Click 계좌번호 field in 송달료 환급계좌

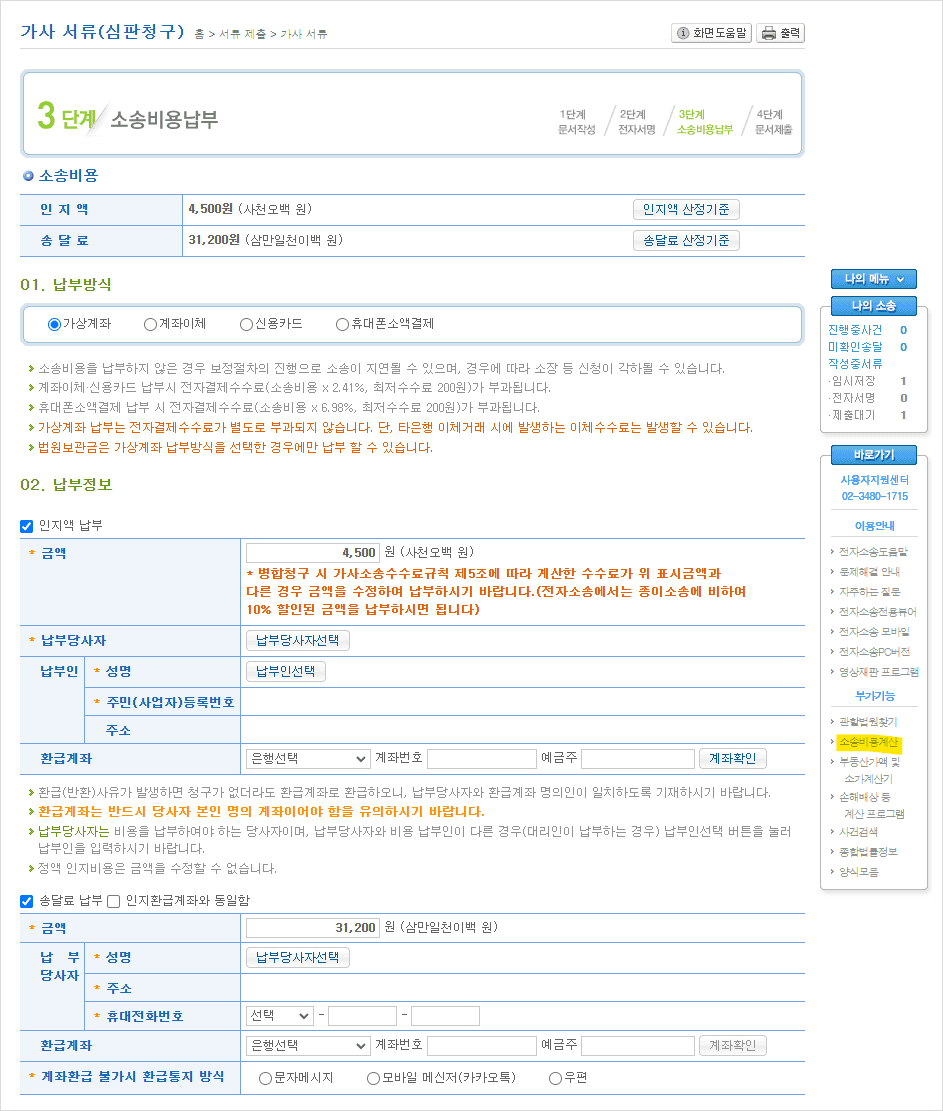(x=482, y=1046)
